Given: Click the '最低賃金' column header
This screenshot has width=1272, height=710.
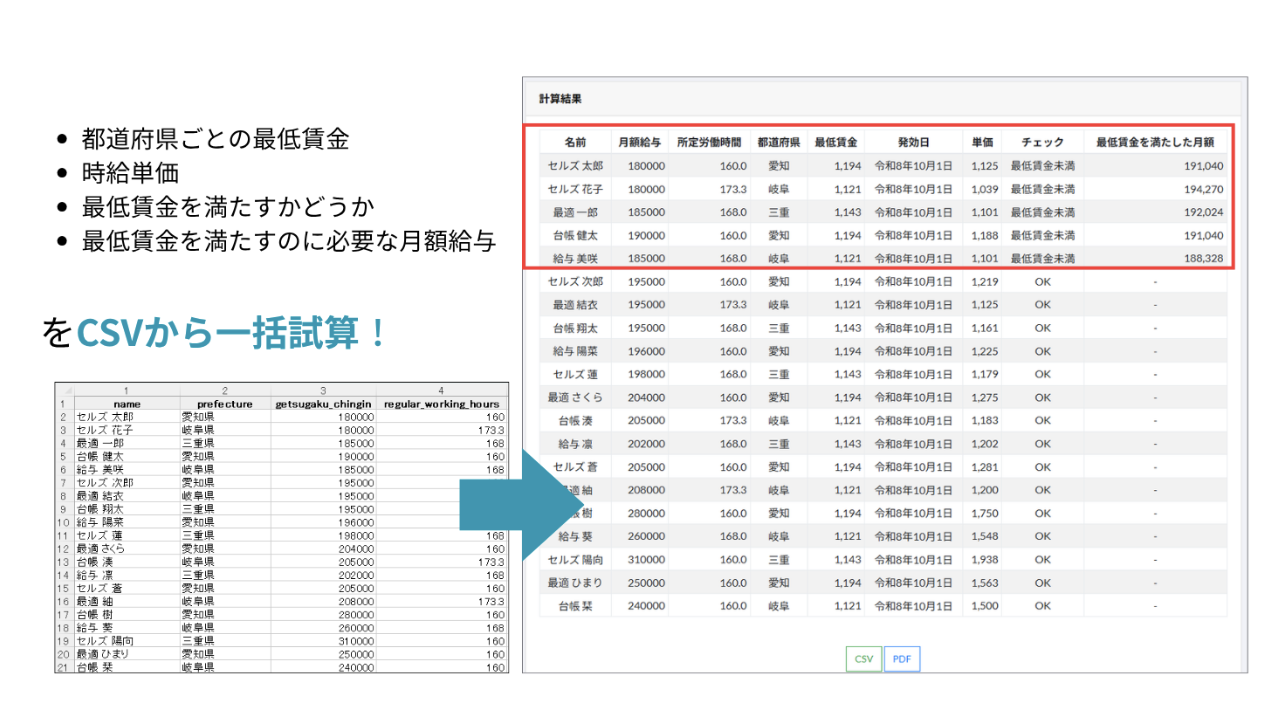Looking at the screenshot, I should click(x=836, y=142).
